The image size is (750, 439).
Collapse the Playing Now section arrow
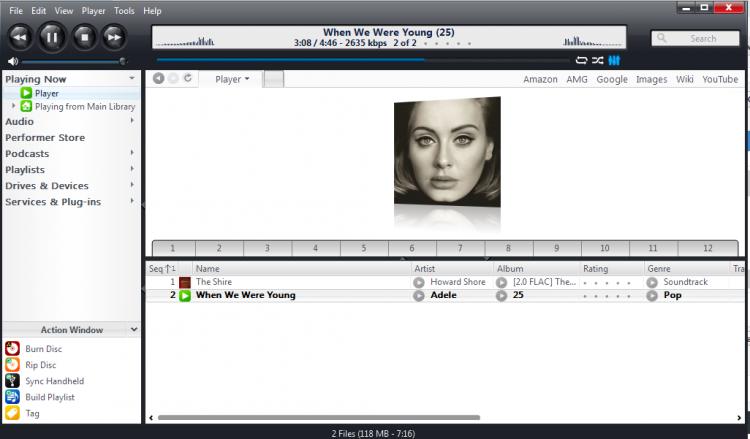132,78
